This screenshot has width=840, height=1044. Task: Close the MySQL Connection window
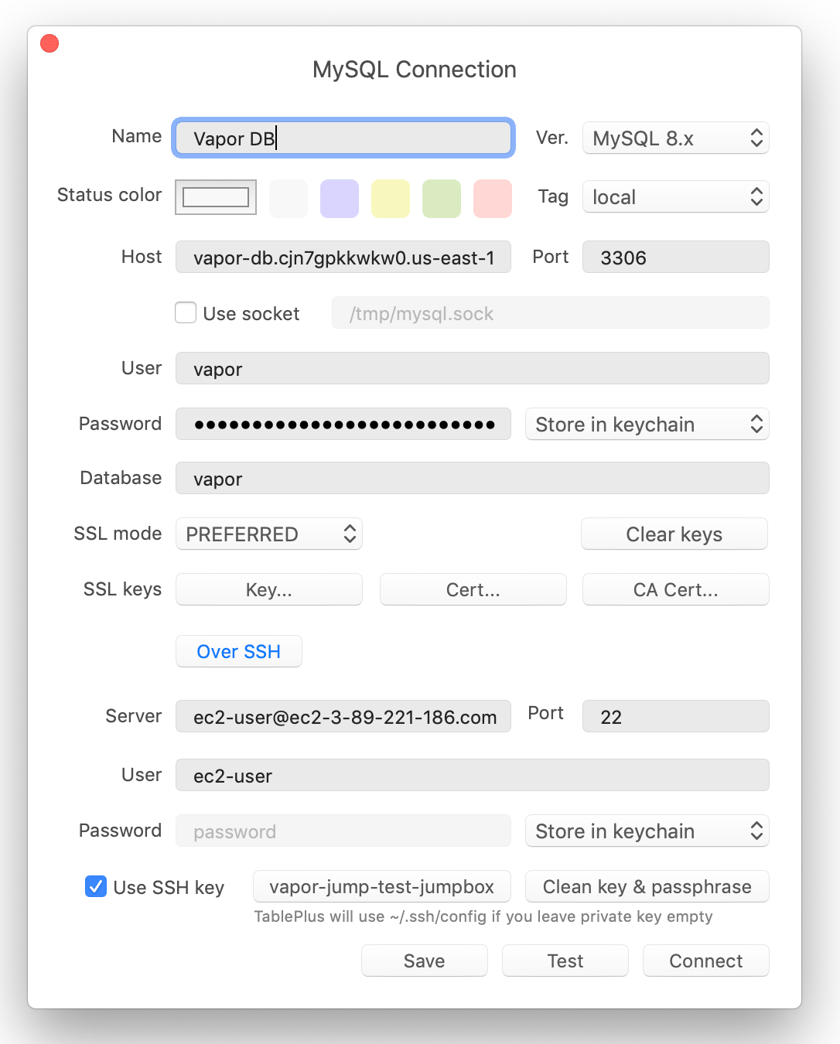pos(49,44)
